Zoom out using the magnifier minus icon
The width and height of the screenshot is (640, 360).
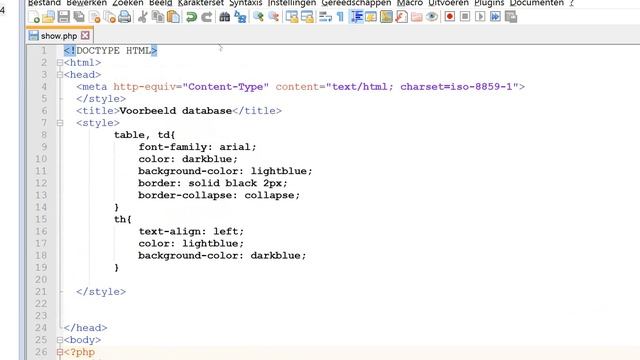pyautogui.click(x=273, y=17)
